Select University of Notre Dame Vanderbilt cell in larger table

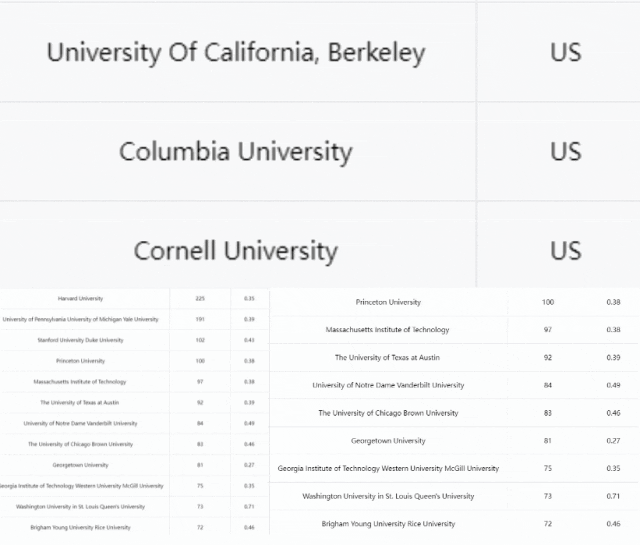388,385
